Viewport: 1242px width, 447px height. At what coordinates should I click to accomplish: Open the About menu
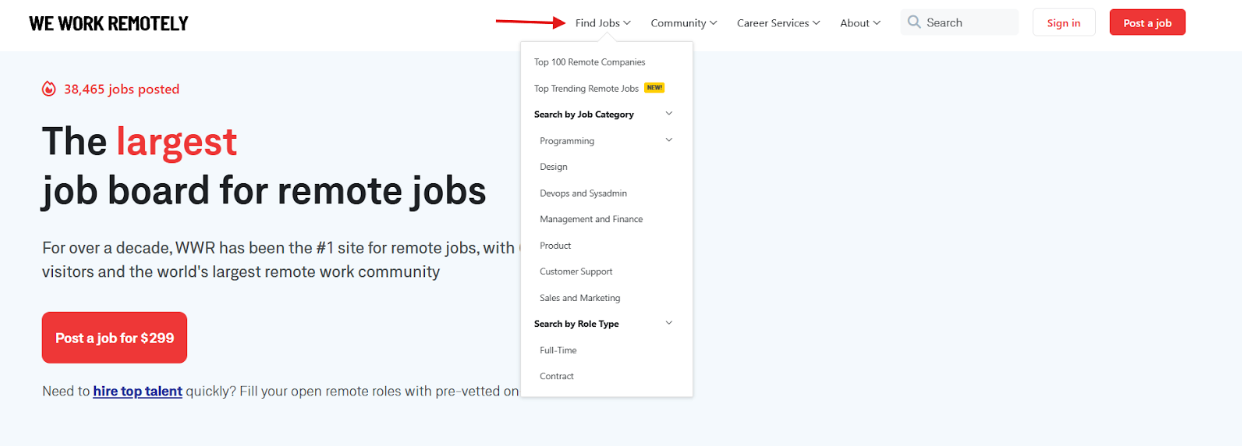860,23
